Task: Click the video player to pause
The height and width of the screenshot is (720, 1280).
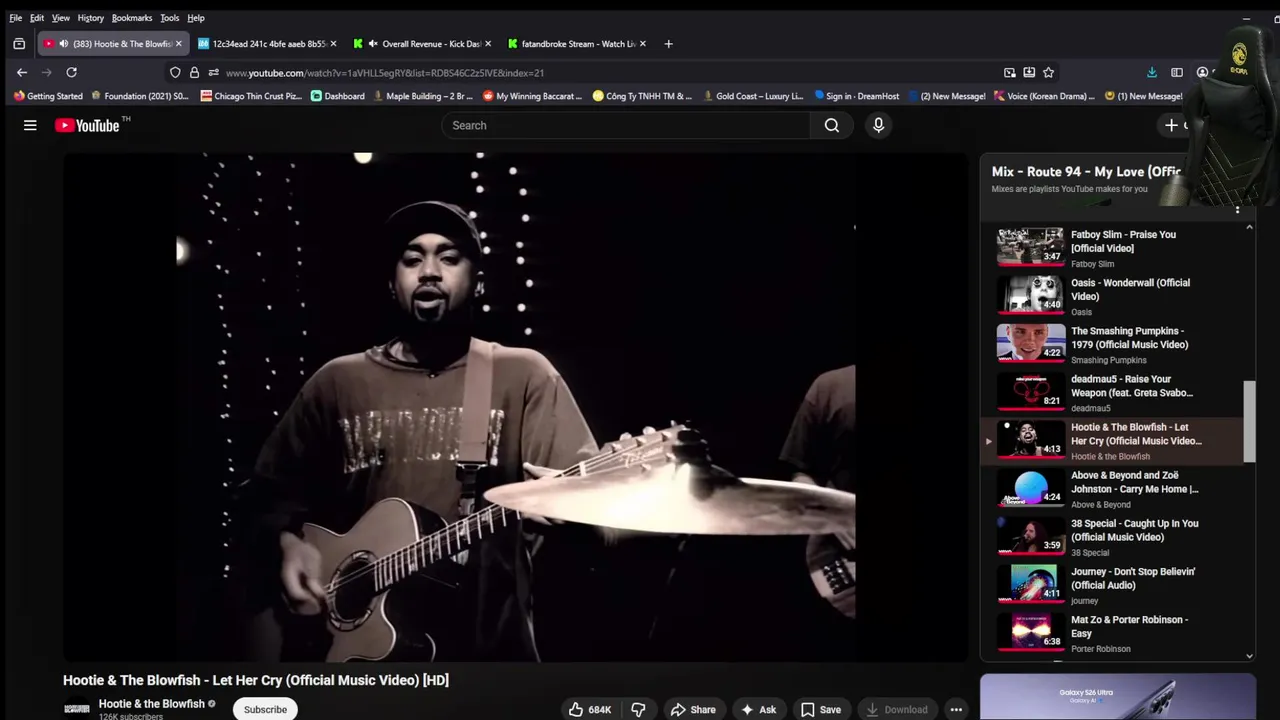Action: pyautogui.click(x=516, y=407)
